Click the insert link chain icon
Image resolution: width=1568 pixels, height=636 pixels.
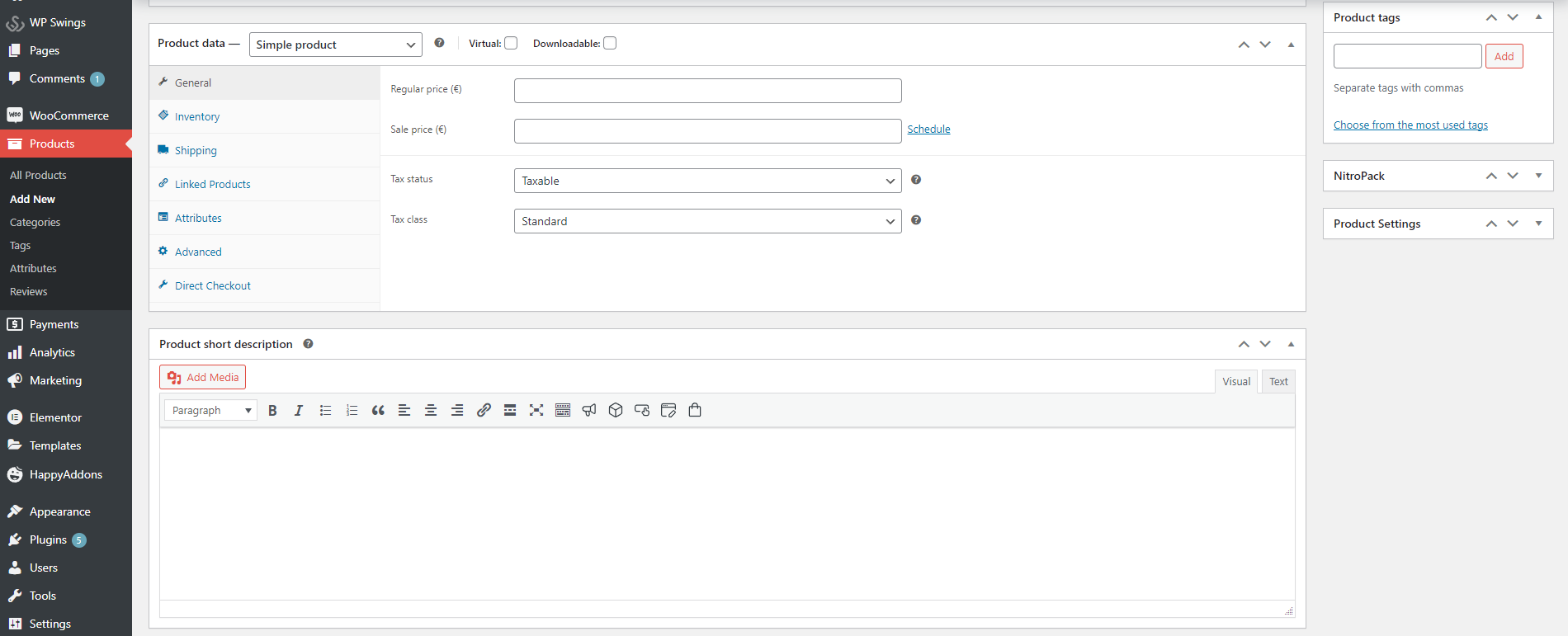(484, 411)
